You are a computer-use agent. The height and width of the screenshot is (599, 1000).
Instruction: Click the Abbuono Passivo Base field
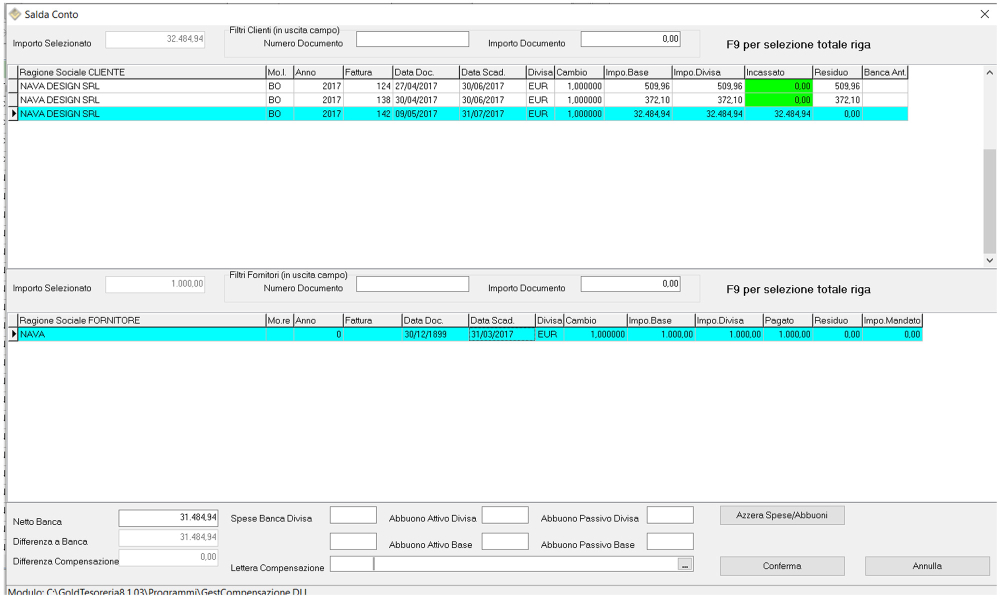point(670,541)
